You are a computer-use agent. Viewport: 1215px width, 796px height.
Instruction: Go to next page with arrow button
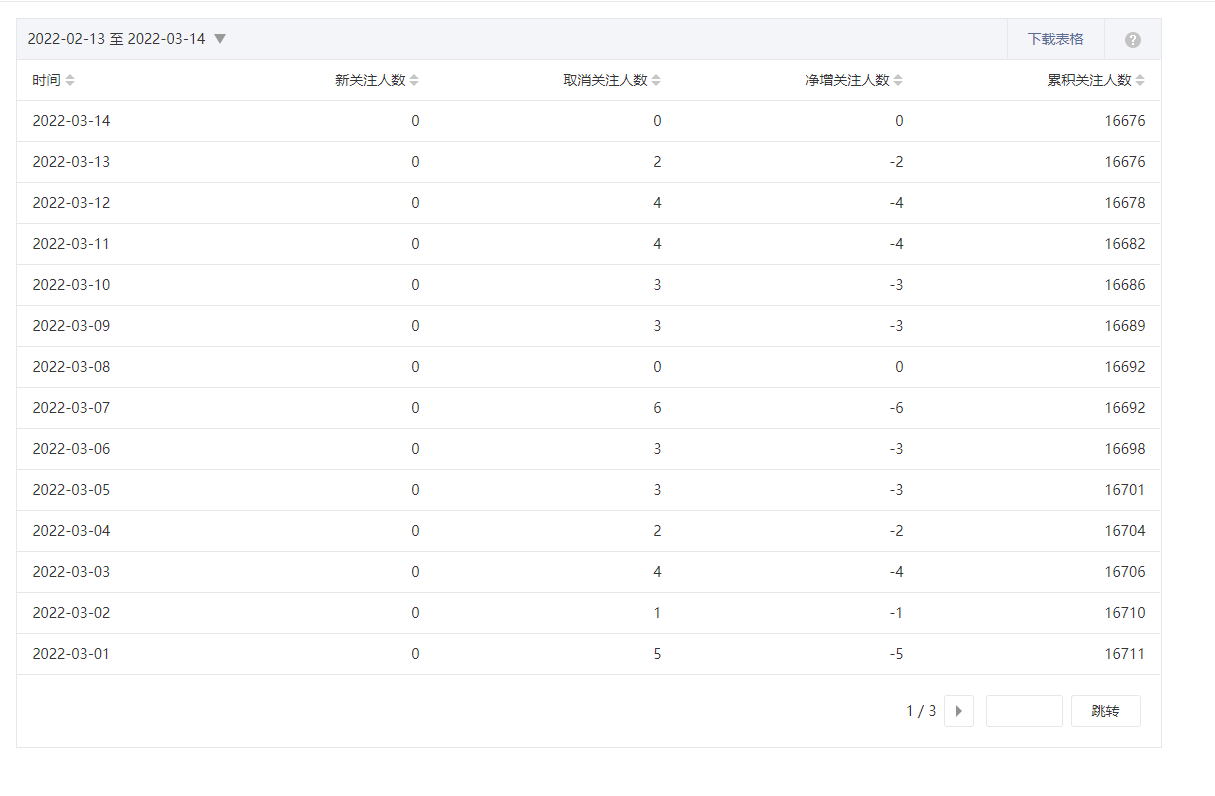pyautogui.click(x=958, y=711)
